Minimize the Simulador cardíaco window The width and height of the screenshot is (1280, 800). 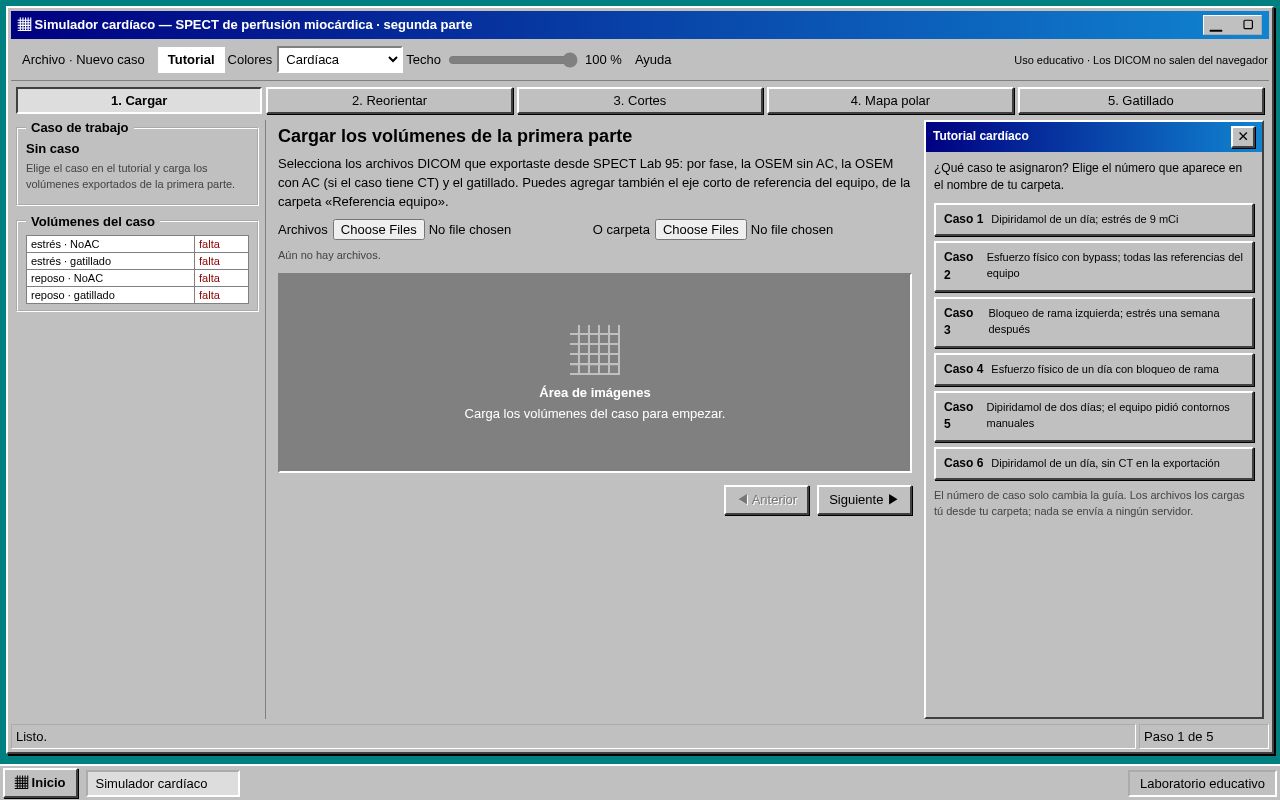pyautogui.click(x=1216, y=25)
